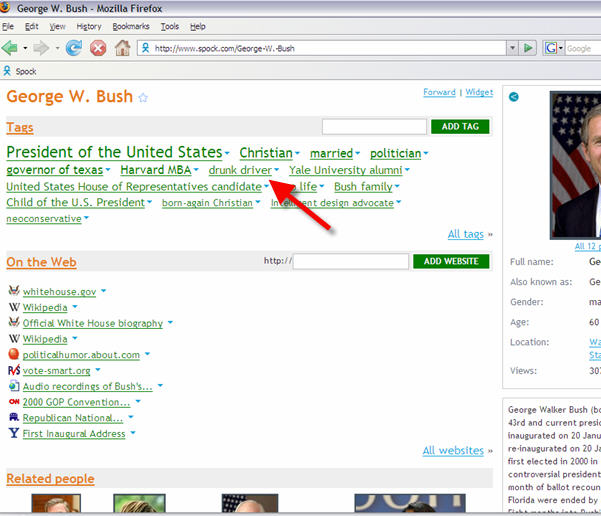Expand the dropdown arrow beside politician tag
Screen dimensions: 601x516
coord(426,153)
